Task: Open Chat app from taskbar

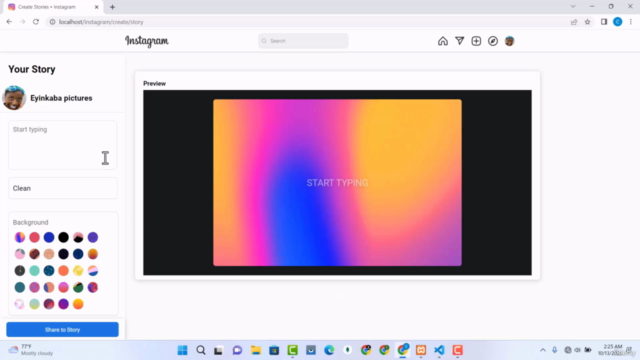Action: (237, 350)
